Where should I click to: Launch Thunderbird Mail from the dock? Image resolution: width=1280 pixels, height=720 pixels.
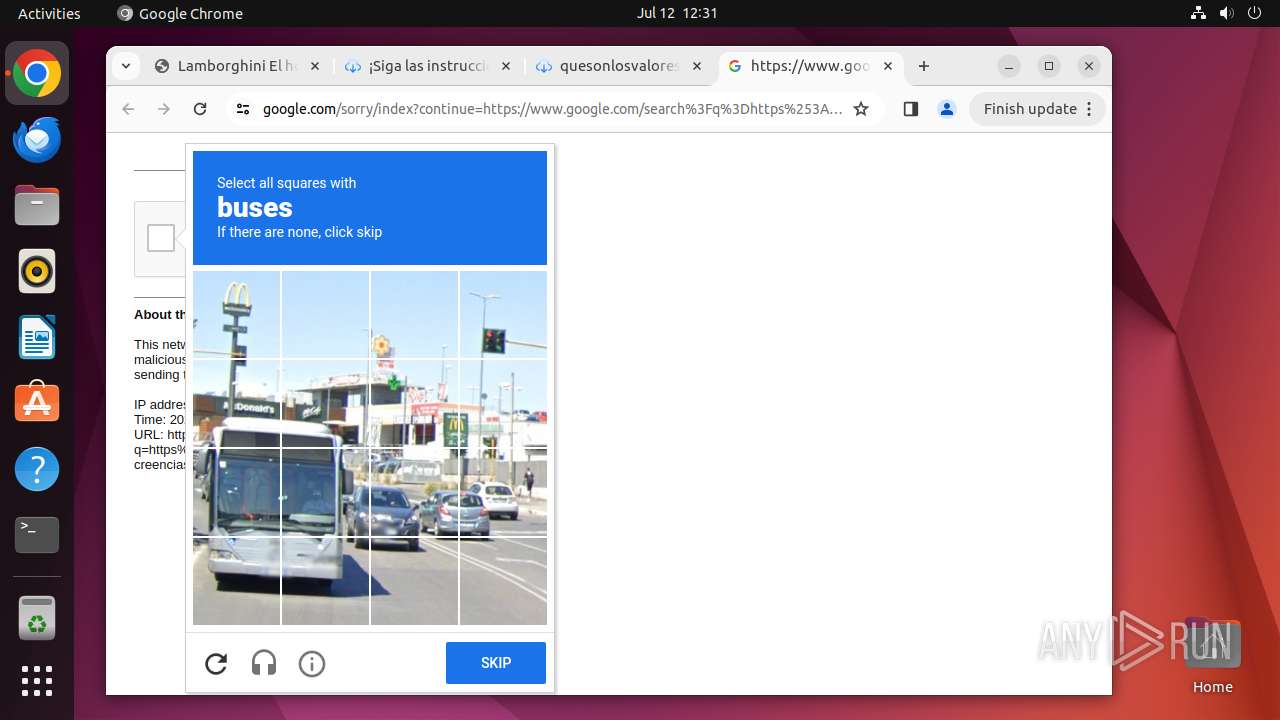tap(37, 139)
